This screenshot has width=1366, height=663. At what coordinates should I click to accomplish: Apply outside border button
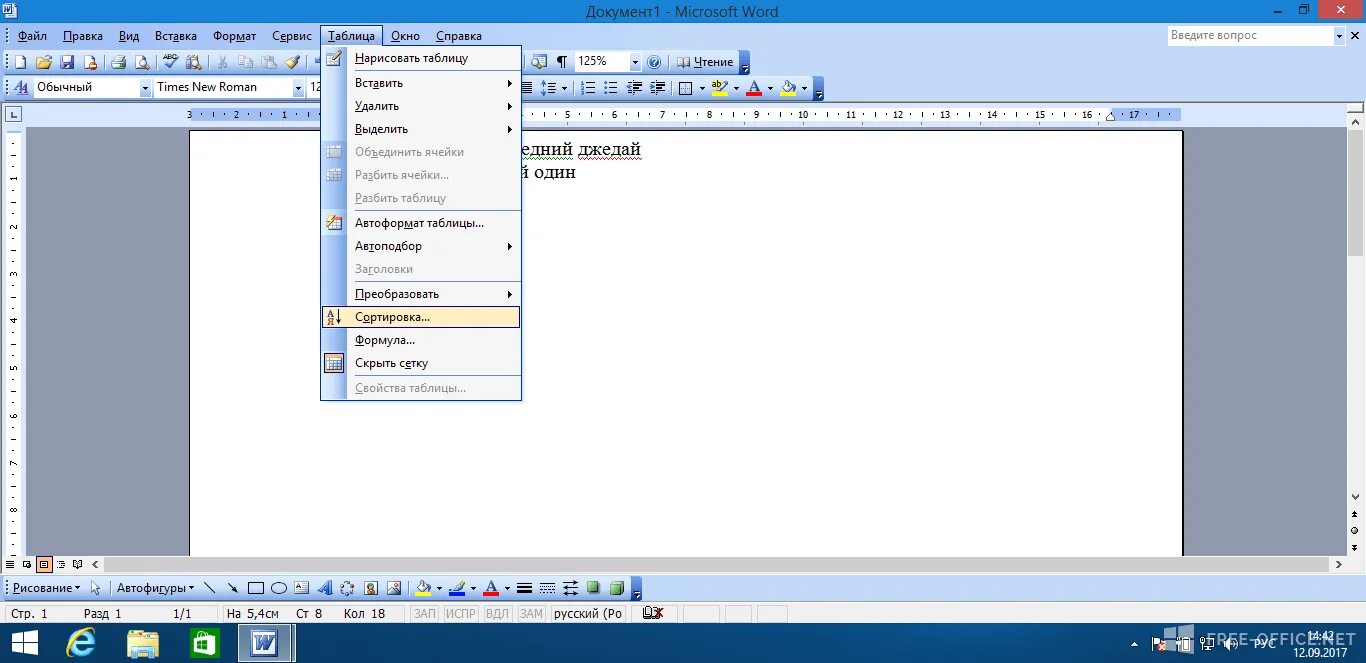(x=686, y=88)
